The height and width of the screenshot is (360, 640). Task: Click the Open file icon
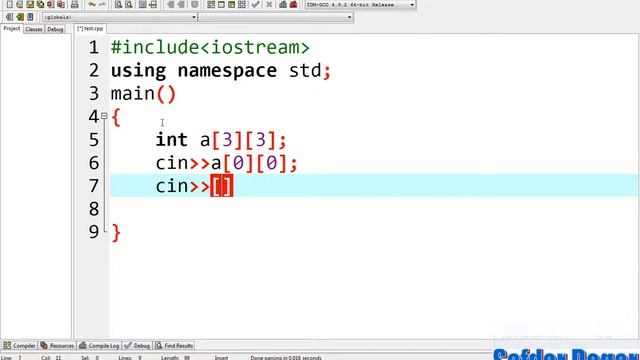20,4
